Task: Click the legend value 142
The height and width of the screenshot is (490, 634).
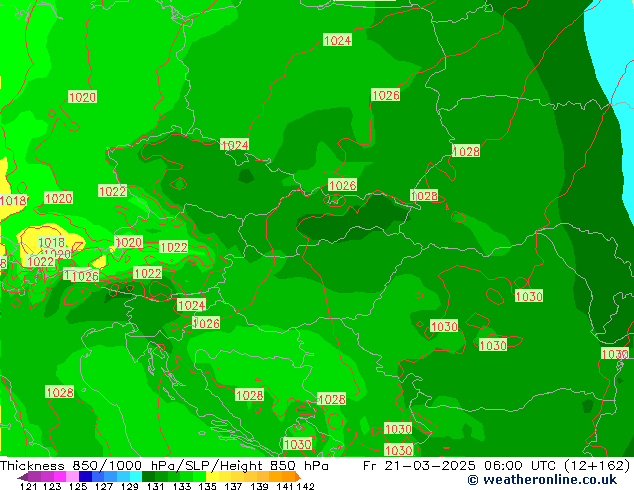Action: (x=306, y=486)
